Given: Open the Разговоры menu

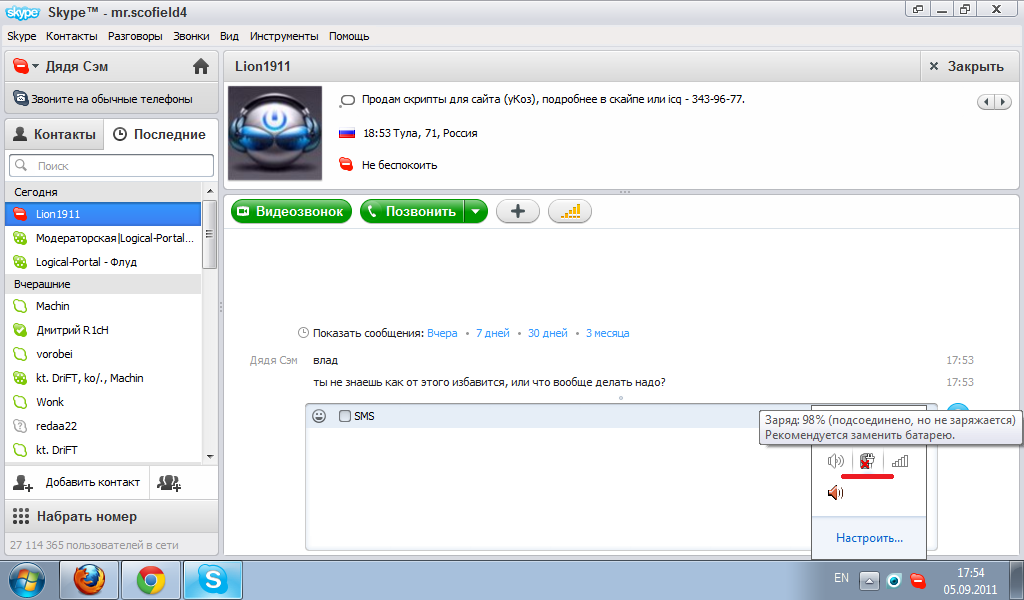Looking at the screenshot, I should [135, 37].
